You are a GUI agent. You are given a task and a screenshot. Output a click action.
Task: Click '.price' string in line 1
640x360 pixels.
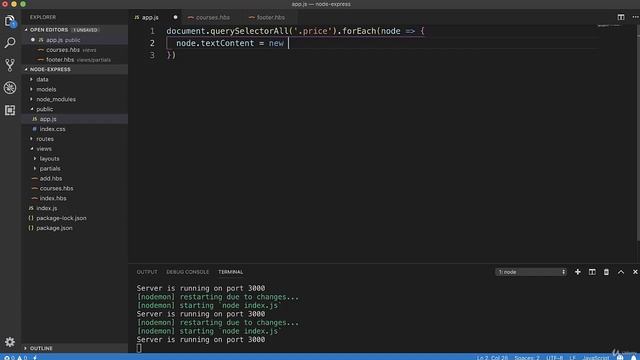[313, 31]
